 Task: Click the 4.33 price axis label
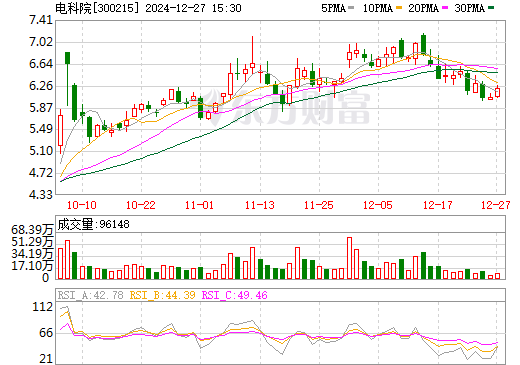point(41,194)
